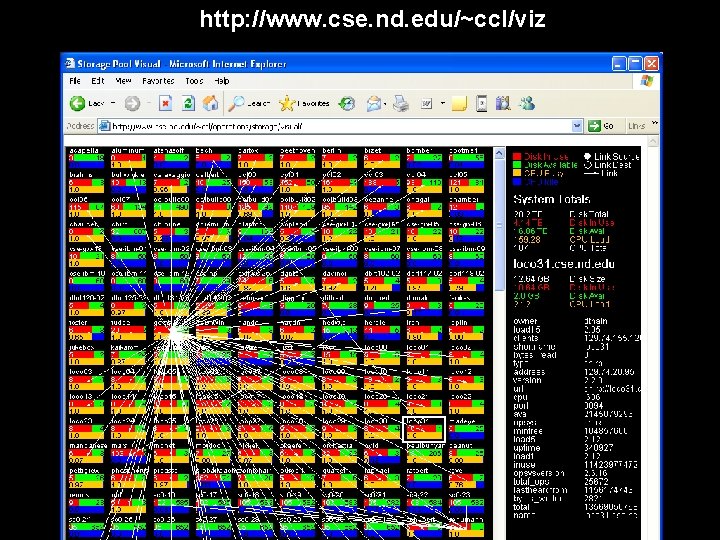Click the page icon in address bar

(105, 126)
